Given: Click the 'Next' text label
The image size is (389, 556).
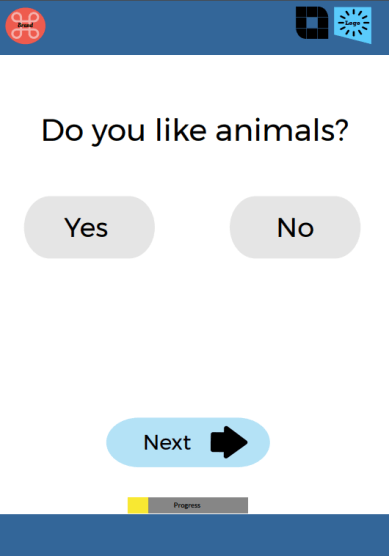Looking at the screenshot, I should coord(167,443).
